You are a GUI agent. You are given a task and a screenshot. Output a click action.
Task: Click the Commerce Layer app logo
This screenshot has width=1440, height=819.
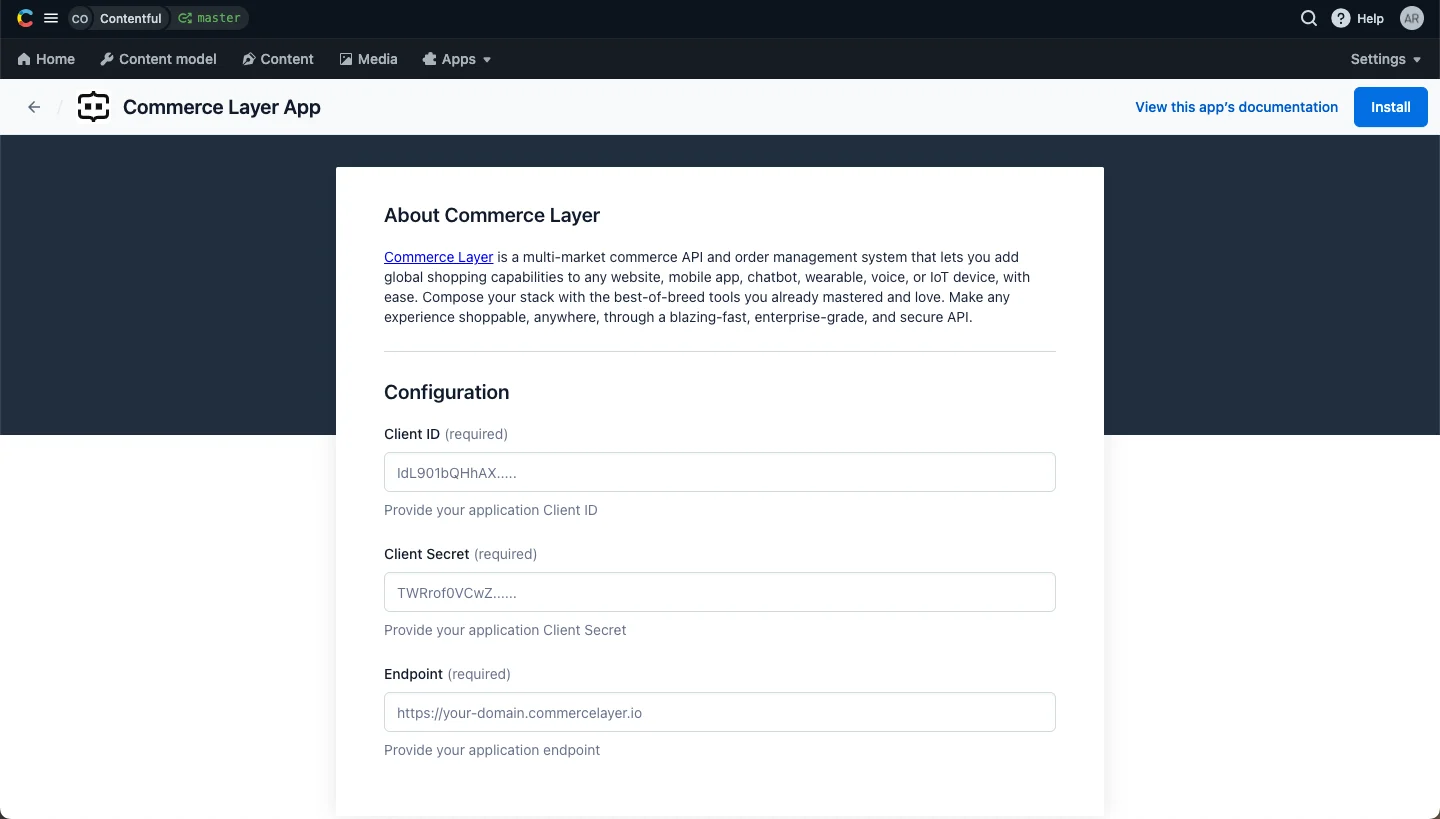coord(93,107)
